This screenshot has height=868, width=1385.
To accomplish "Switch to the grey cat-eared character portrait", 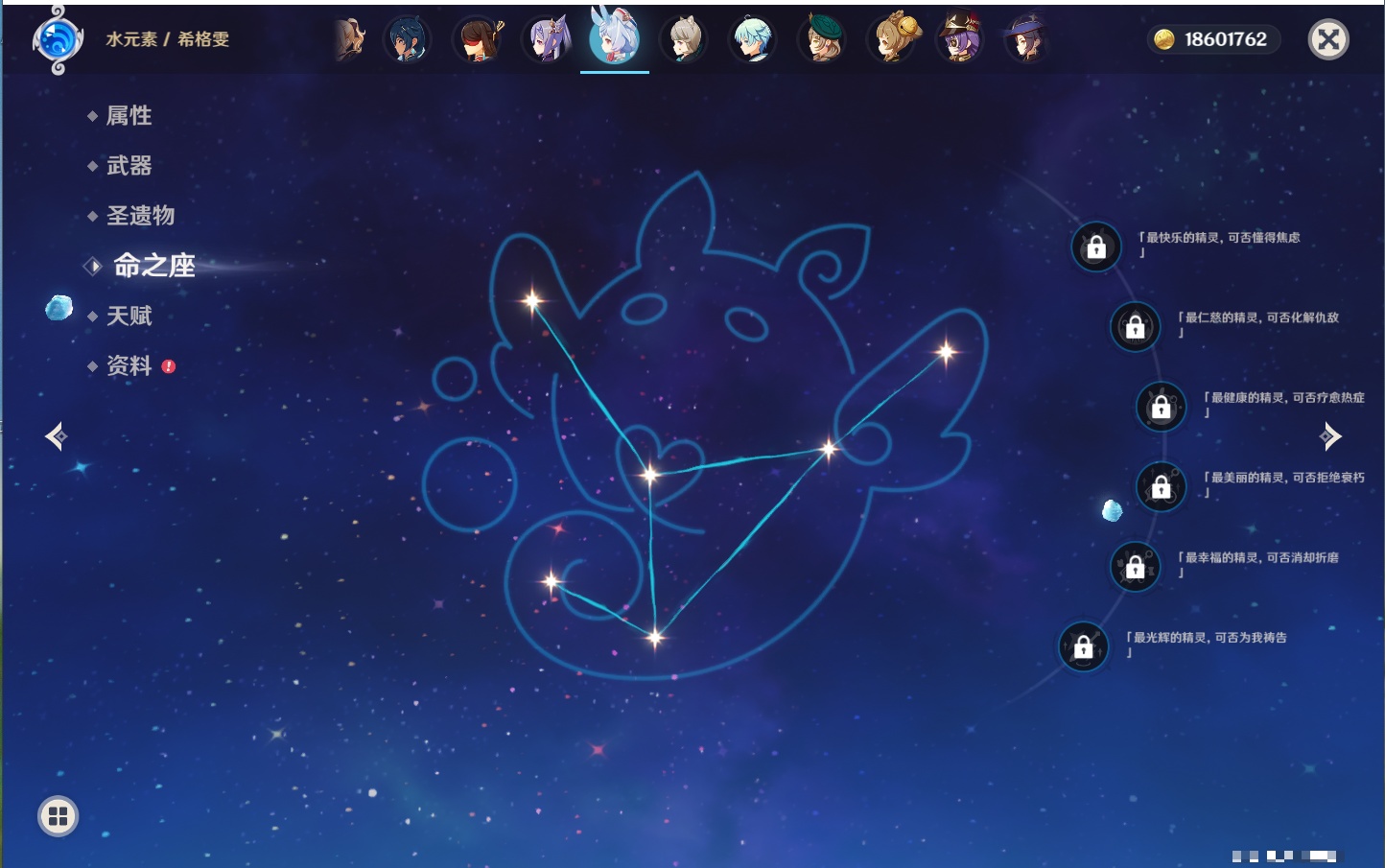I will pos(684,40).
